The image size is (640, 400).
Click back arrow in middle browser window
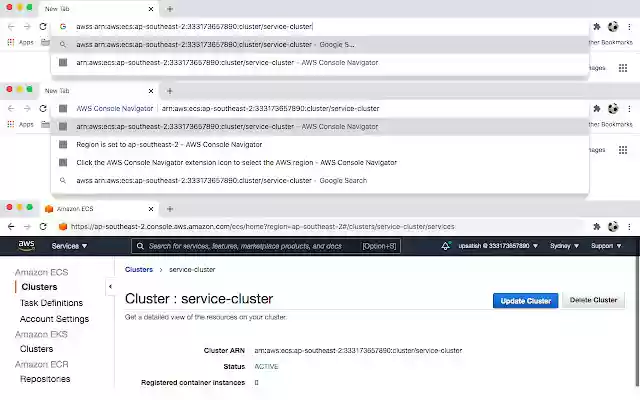pos(11,109)
